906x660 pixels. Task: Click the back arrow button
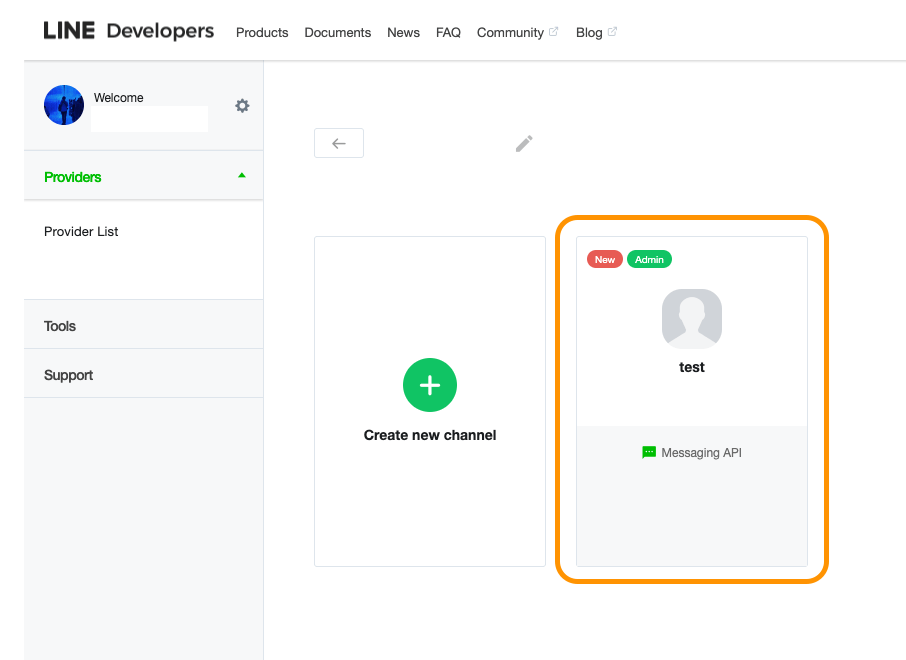pos(339,143)
